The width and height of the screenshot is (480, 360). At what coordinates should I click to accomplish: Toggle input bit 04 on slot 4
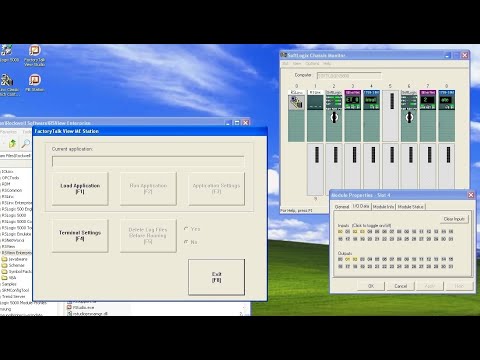coord(370,232)
